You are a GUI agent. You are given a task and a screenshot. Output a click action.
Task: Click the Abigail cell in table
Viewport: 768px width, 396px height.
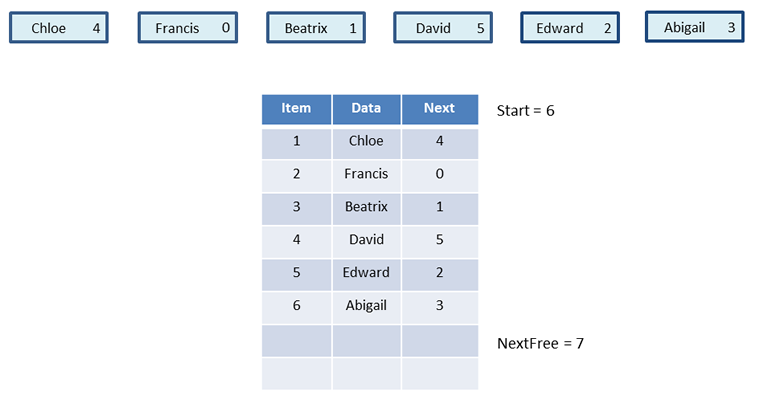click(x=366, y=307)
